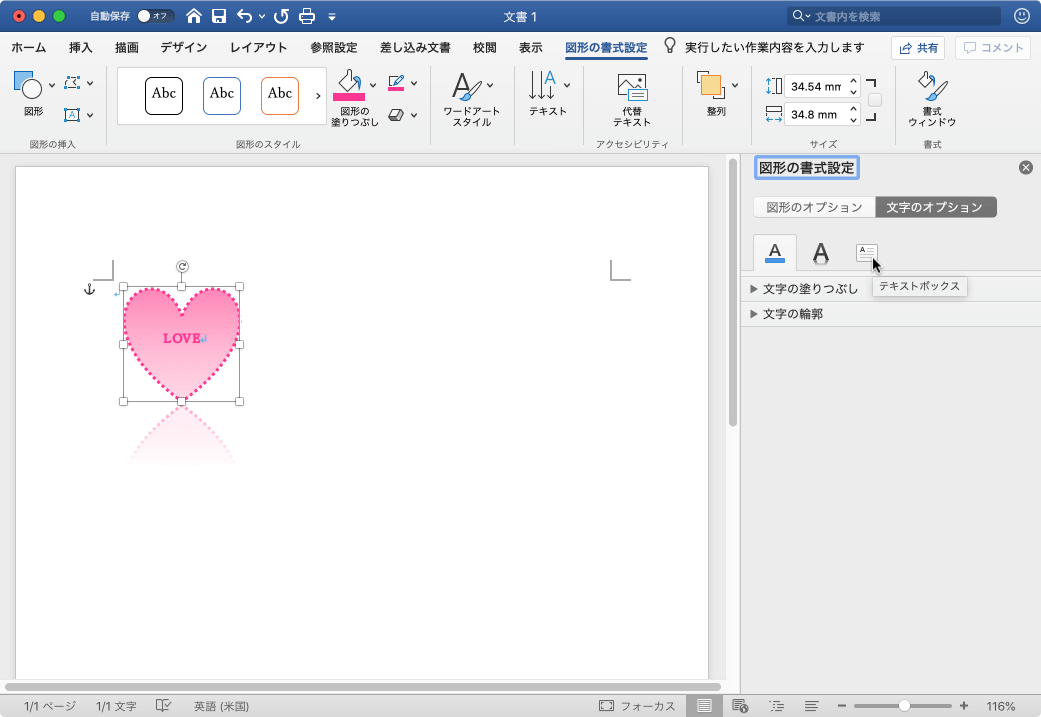This screenshot has height=717, width=1041.
Task: Click the Print icon in title bar
Action: click(307, 16)
